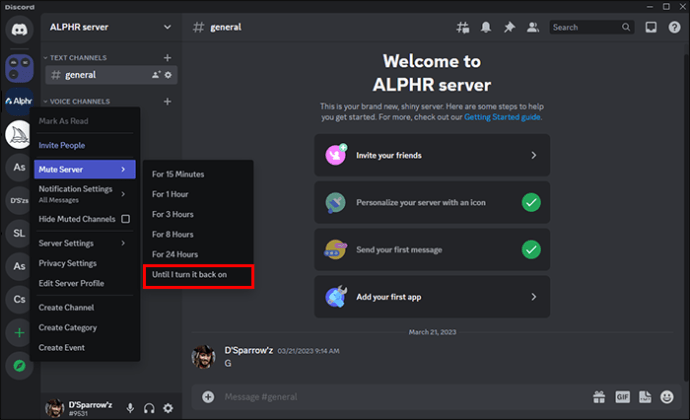This screenshot has height=420, width=690.
Task: Select the Alphr server icon in sidebar
Action: click(19, 101)
